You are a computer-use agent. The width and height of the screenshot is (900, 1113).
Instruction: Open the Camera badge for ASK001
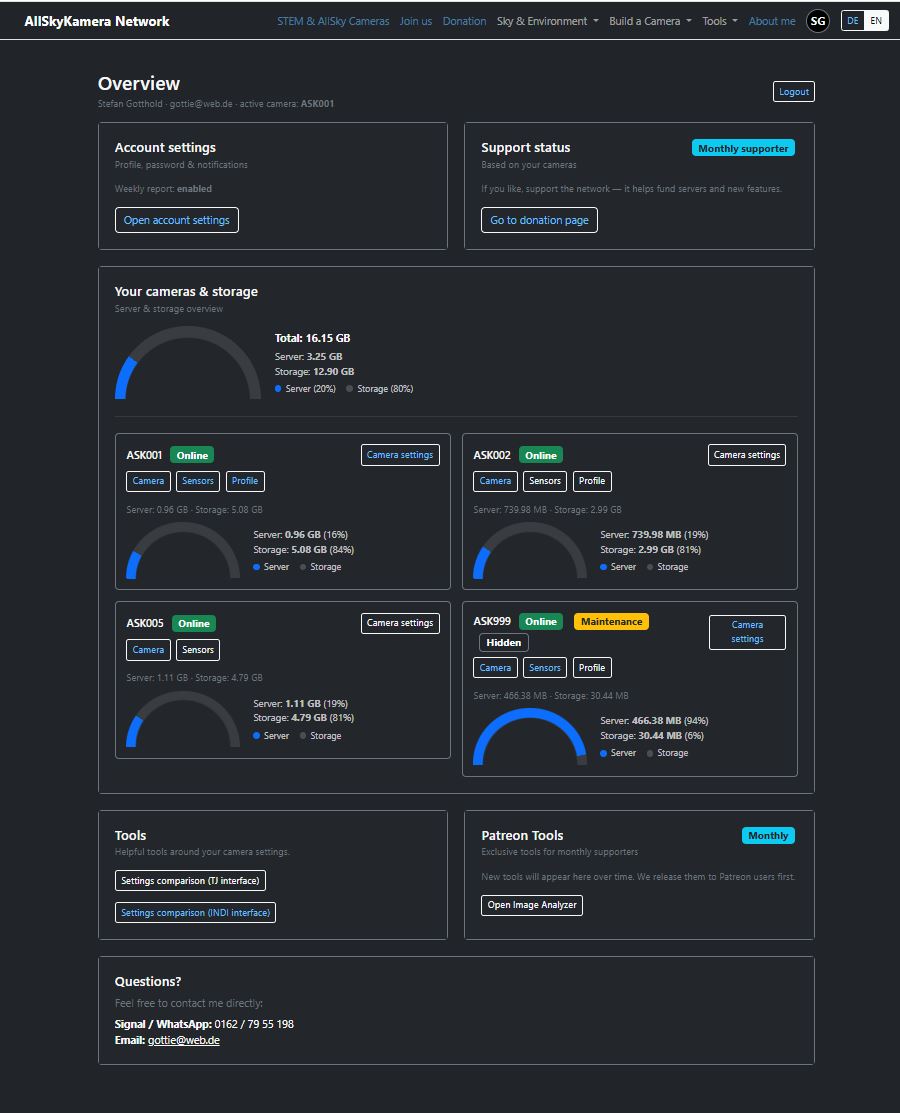click(147, 481)
